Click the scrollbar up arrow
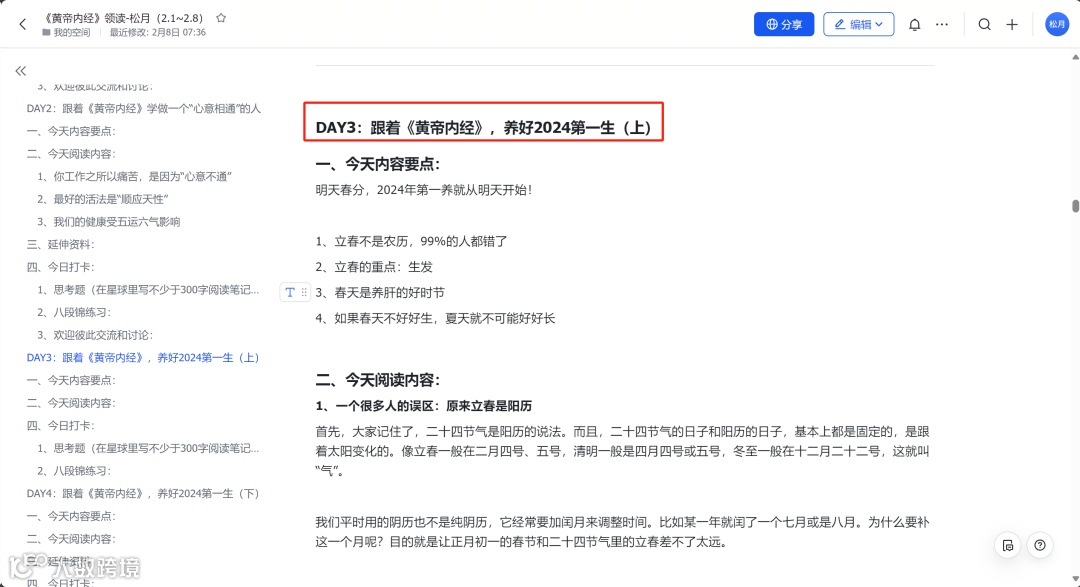Viewport: 1080px width, 587px height. click(1074, 57)
